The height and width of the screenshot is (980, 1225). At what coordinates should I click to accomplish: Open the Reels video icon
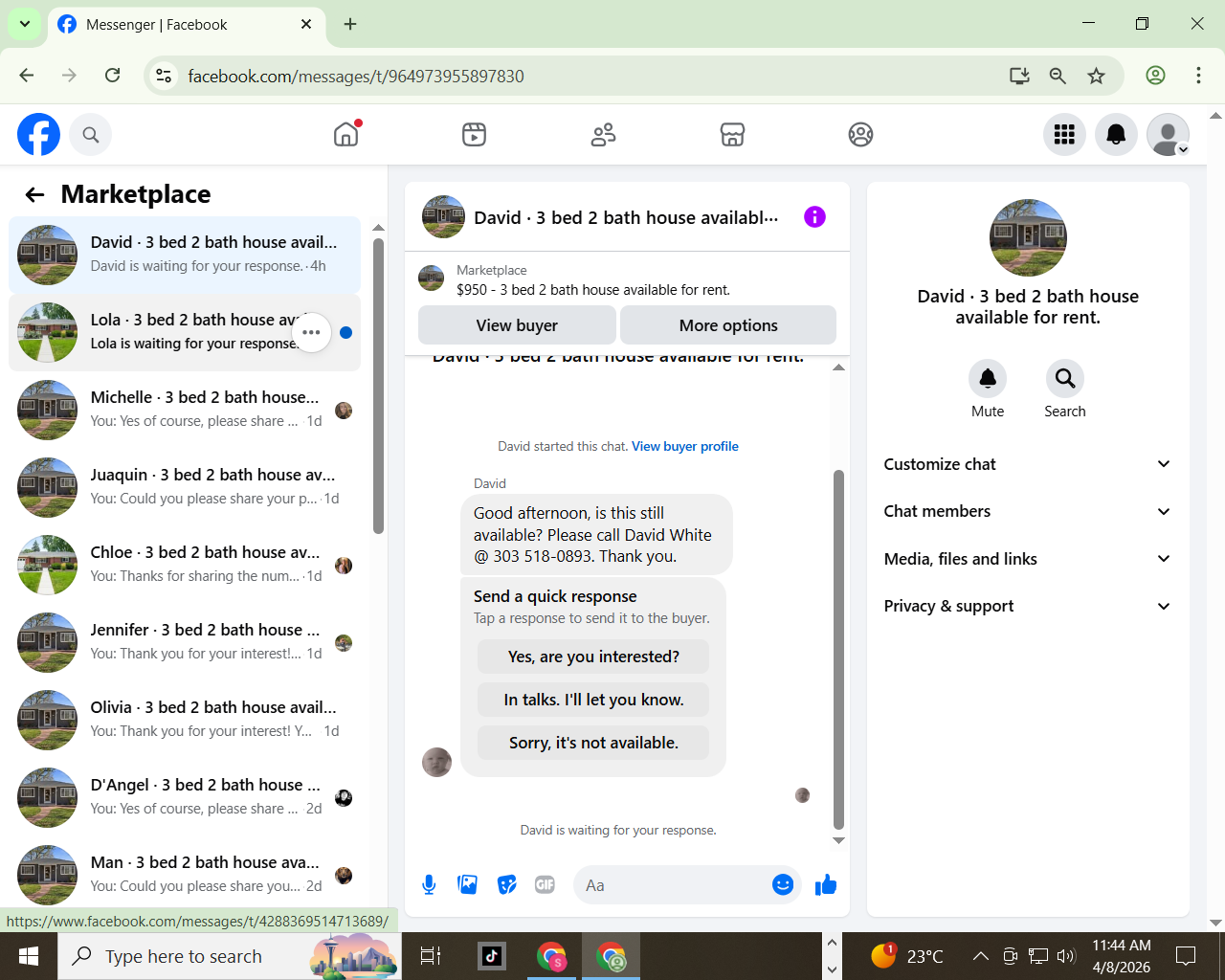[x=474, y=134]
